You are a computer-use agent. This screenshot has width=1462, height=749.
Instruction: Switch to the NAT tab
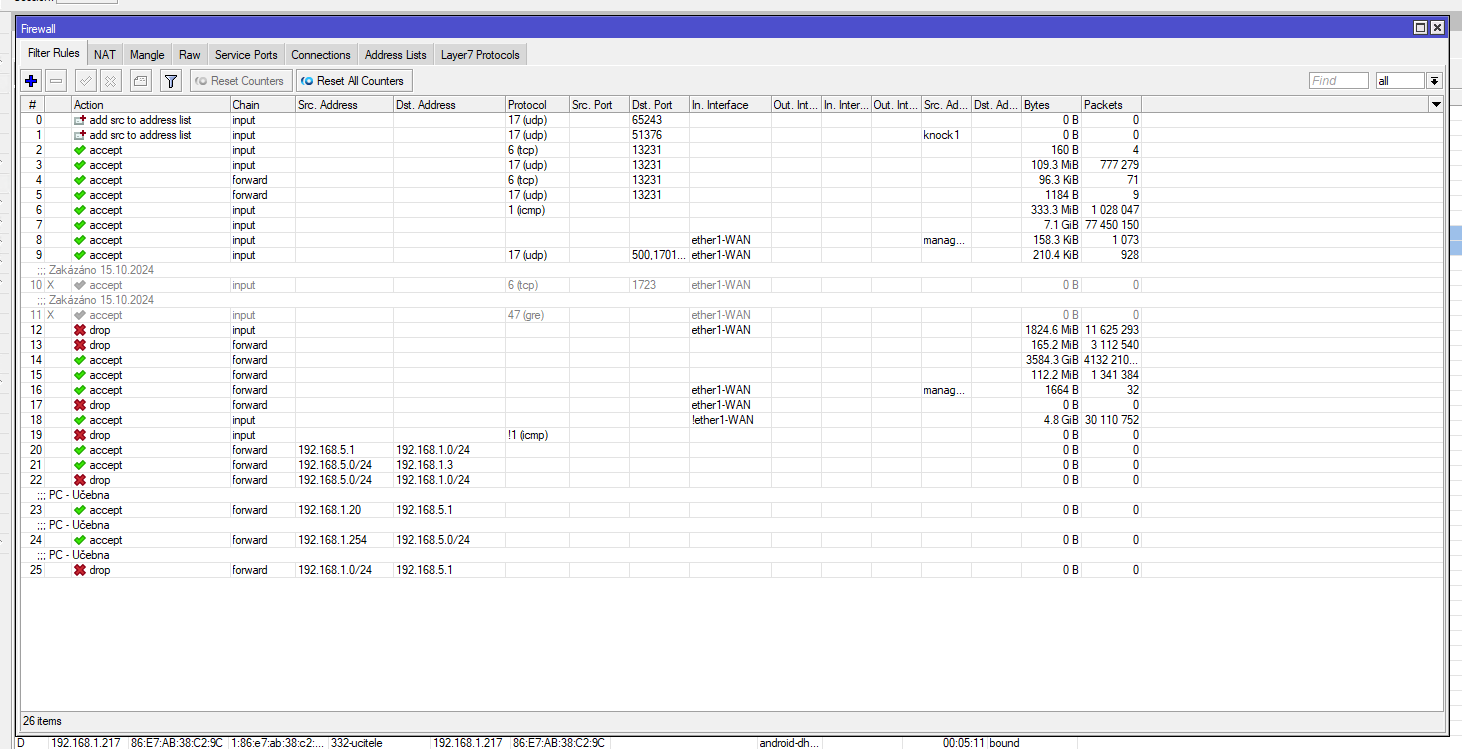point(105,55)
